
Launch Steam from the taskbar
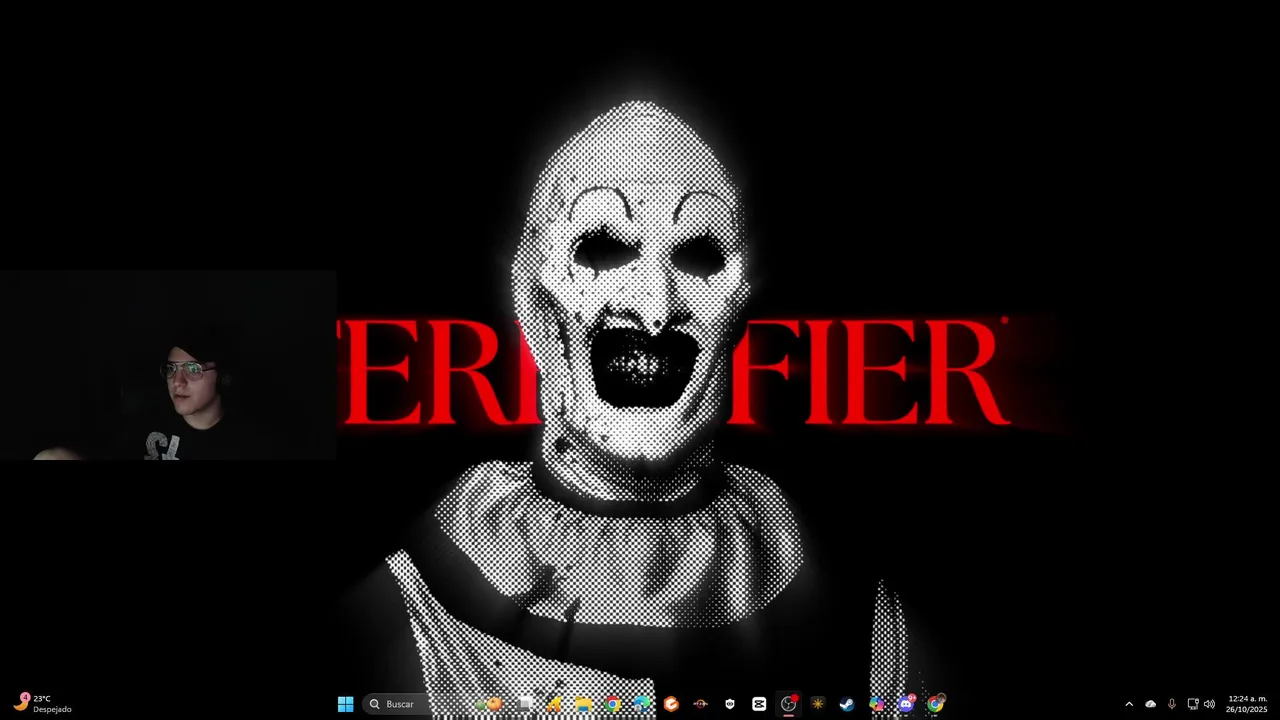click(847, 704)
